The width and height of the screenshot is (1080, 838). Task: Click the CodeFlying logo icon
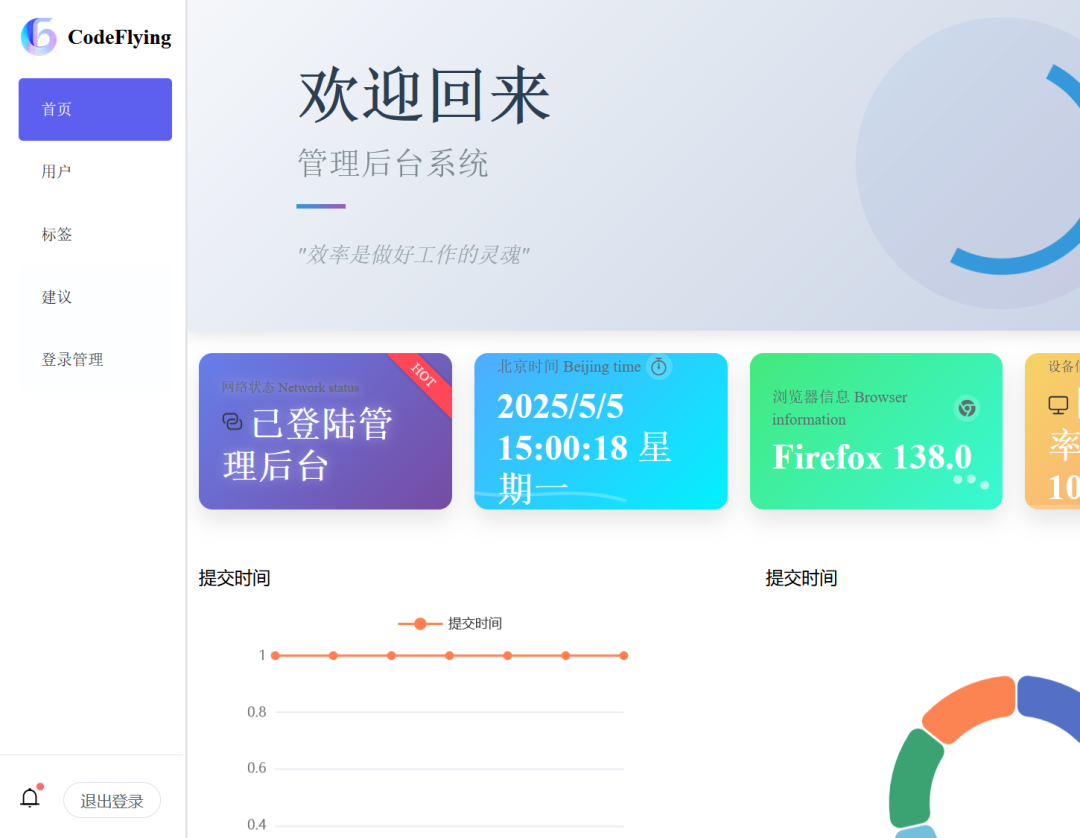[39, 36]
